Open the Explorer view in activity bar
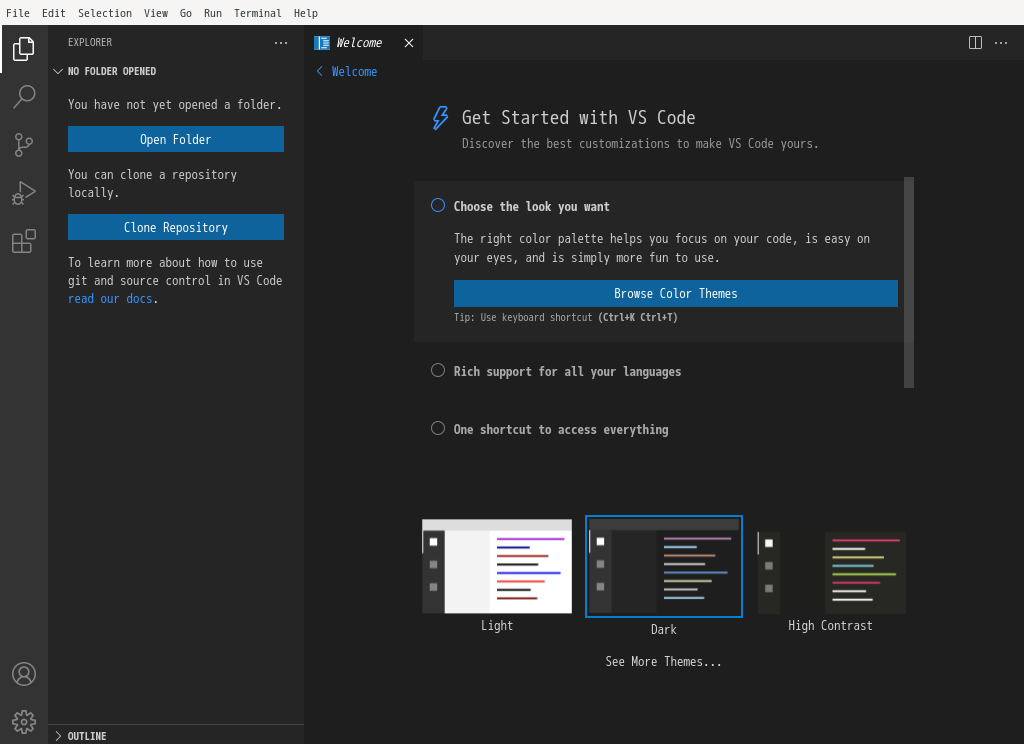1024x744 pixels. click(x=24, y=49)
